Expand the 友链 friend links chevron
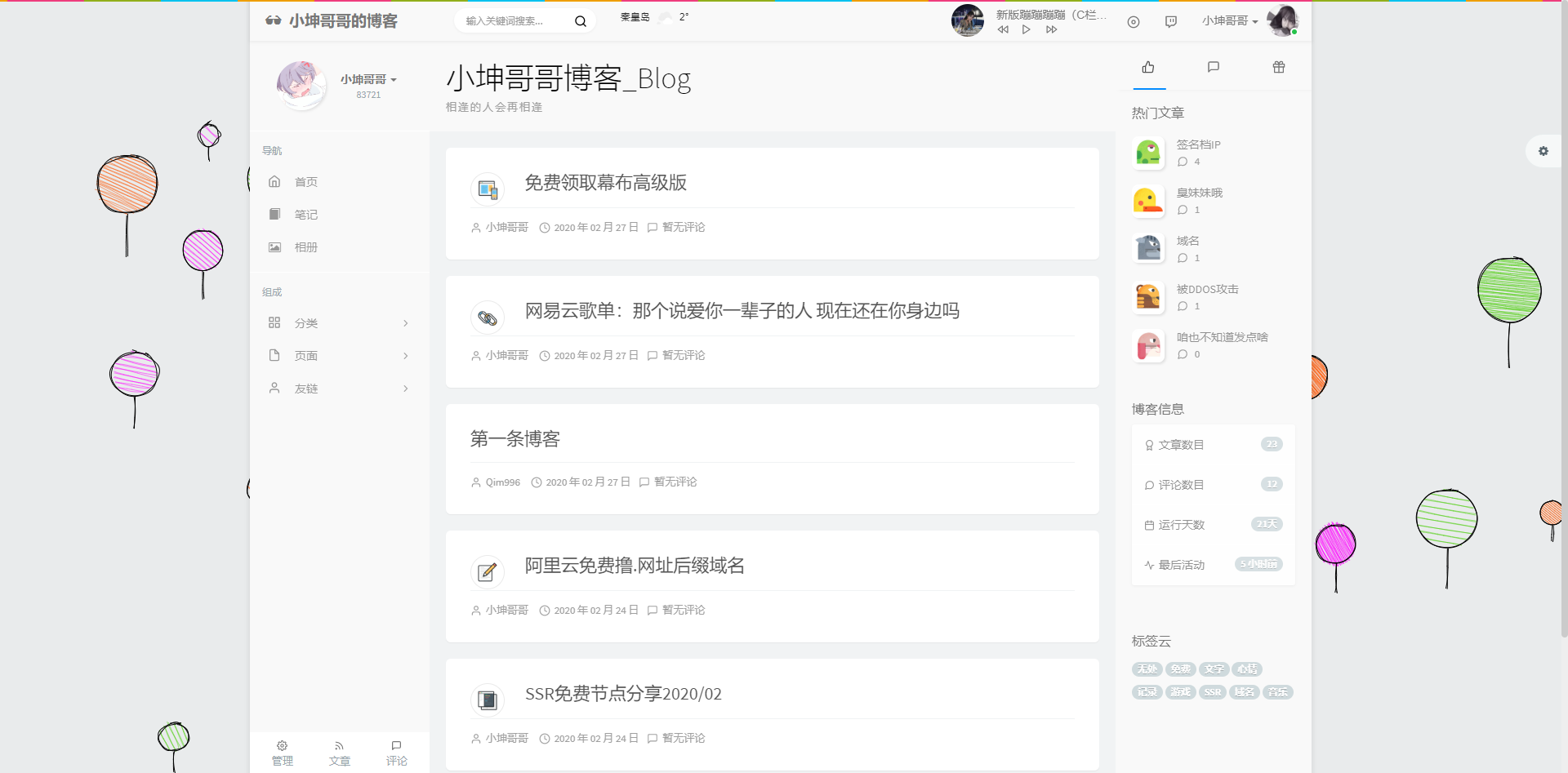Viewport: 1568px width, 773px height. [x=406, y=389]
